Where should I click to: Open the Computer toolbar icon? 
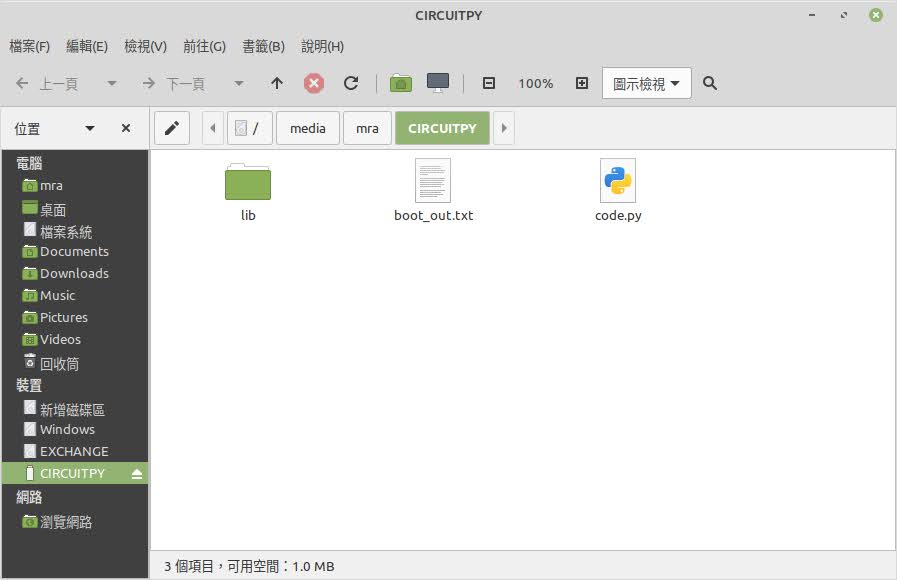coord(438,83)
